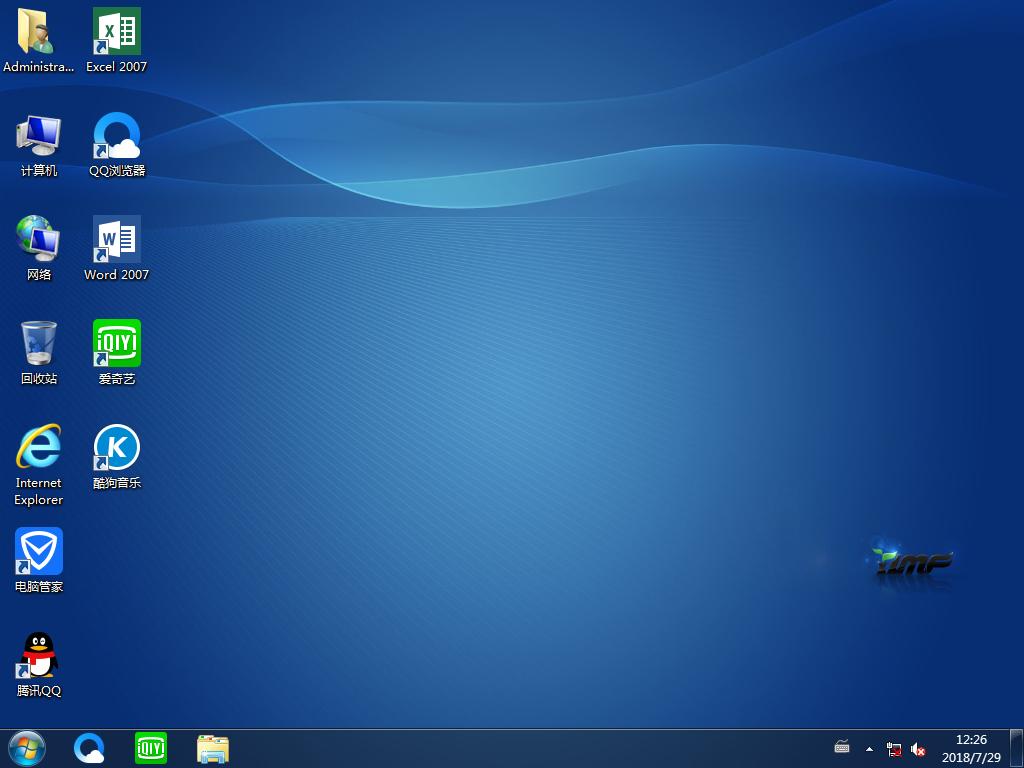Viewport: 1024px width, 768px height.
Task: Click the keyboard input tray icon
Action: point(842,747)
